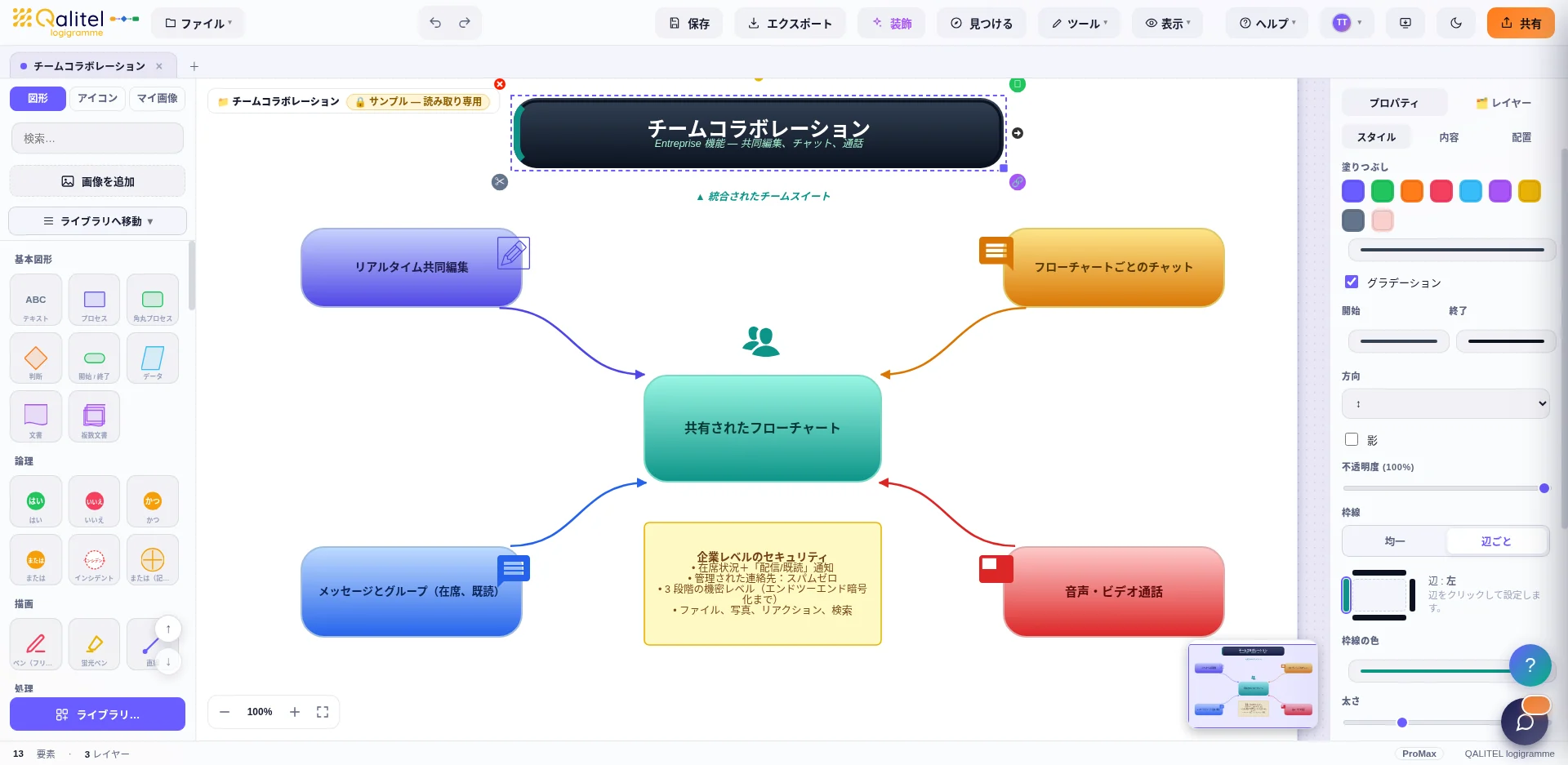Click the undo arrow icon

(x=435, y=23)
